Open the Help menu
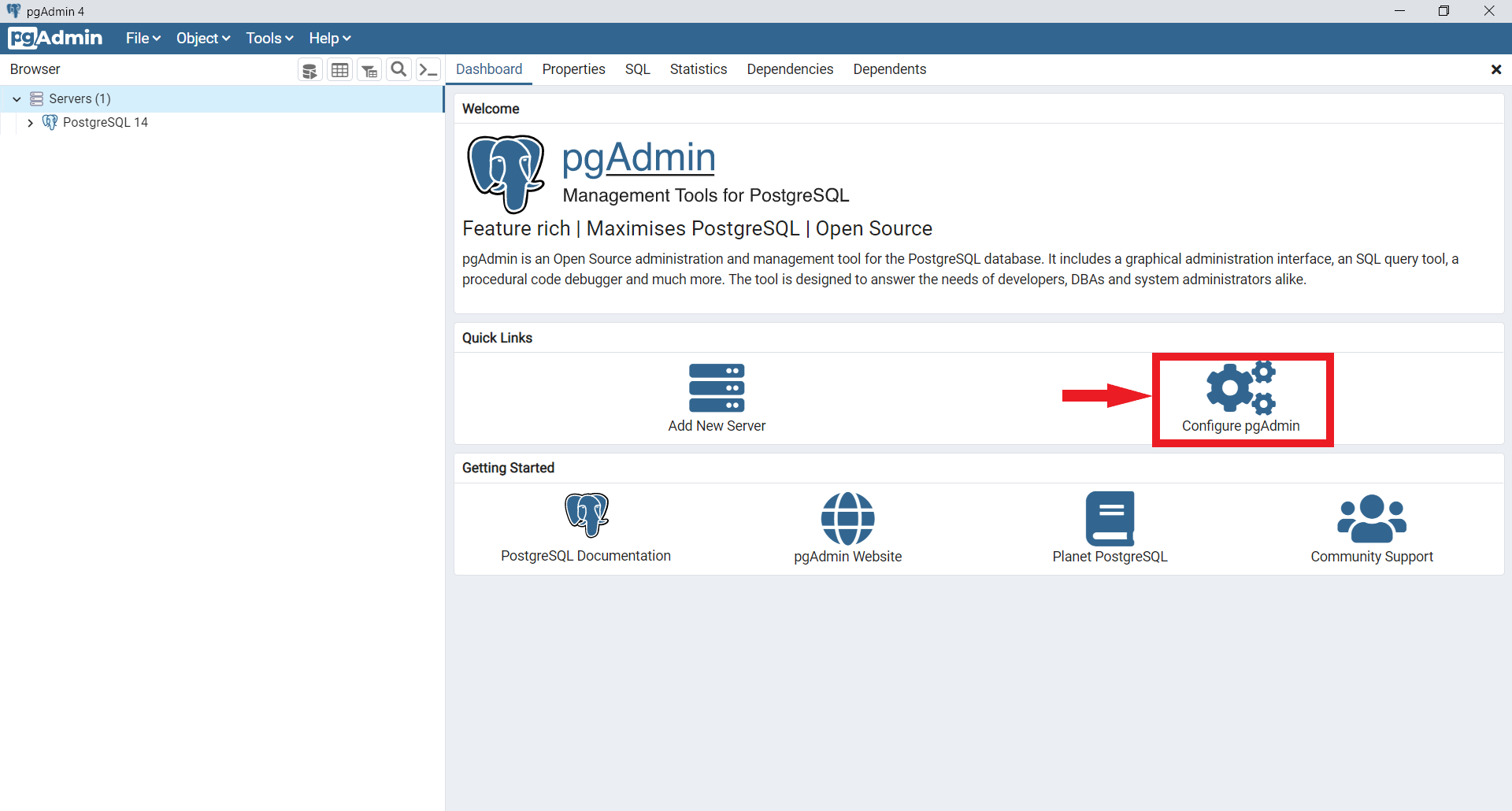 (x=330, y=38)
